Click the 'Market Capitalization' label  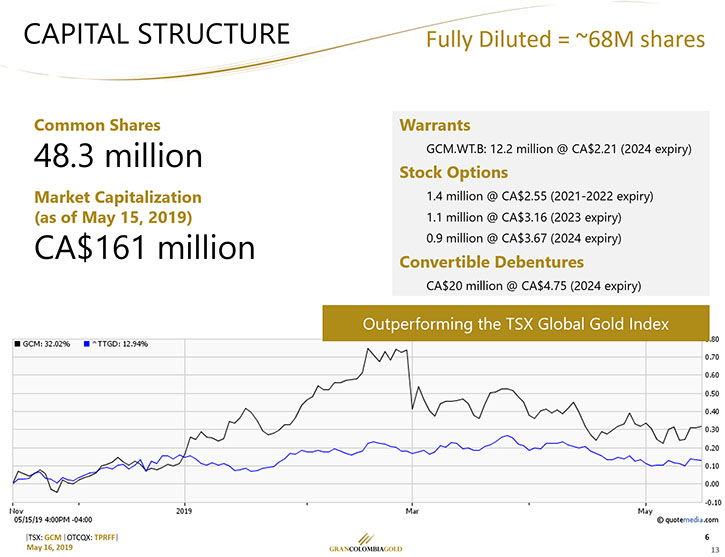118,197
